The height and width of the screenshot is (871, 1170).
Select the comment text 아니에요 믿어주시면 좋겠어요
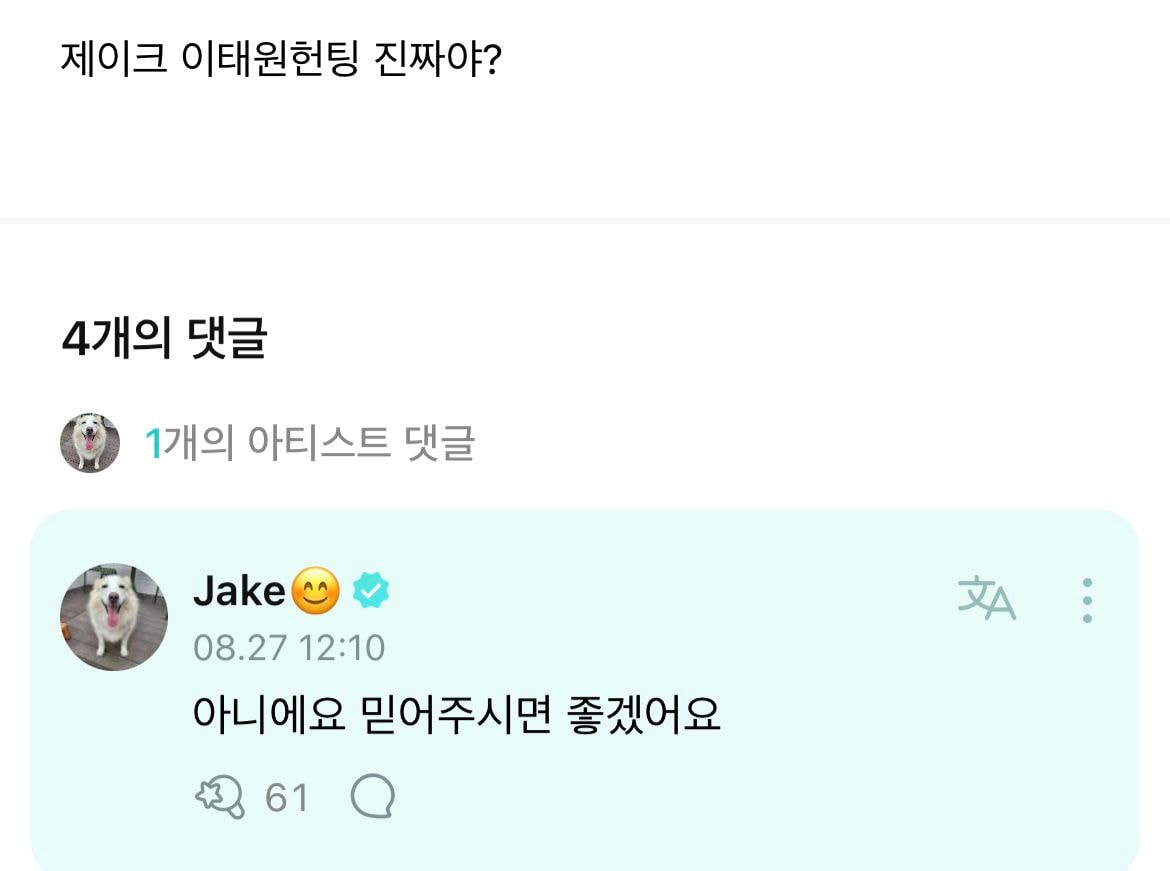coord(456,714)
